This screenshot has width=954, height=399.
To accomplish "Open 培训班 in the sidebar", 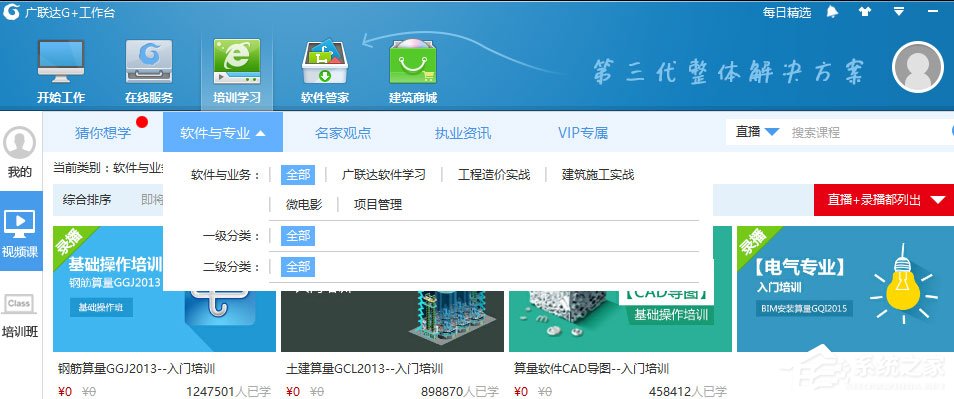I will coord(19,316).
